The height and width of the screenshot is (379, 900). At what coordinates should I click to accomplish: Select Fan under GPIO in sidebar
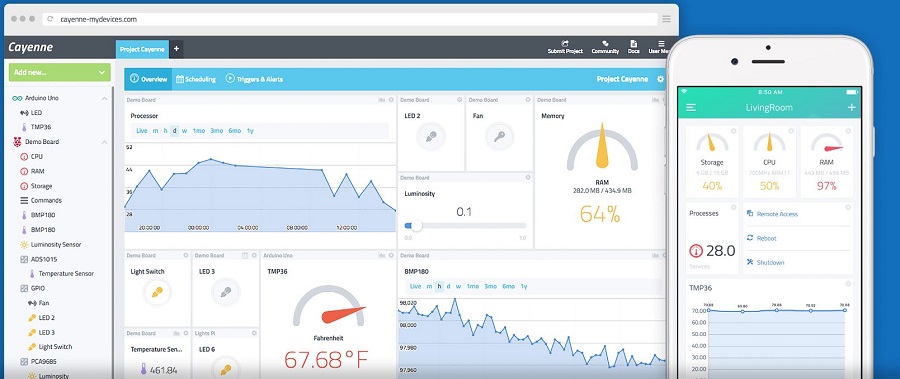pos(44,303)
